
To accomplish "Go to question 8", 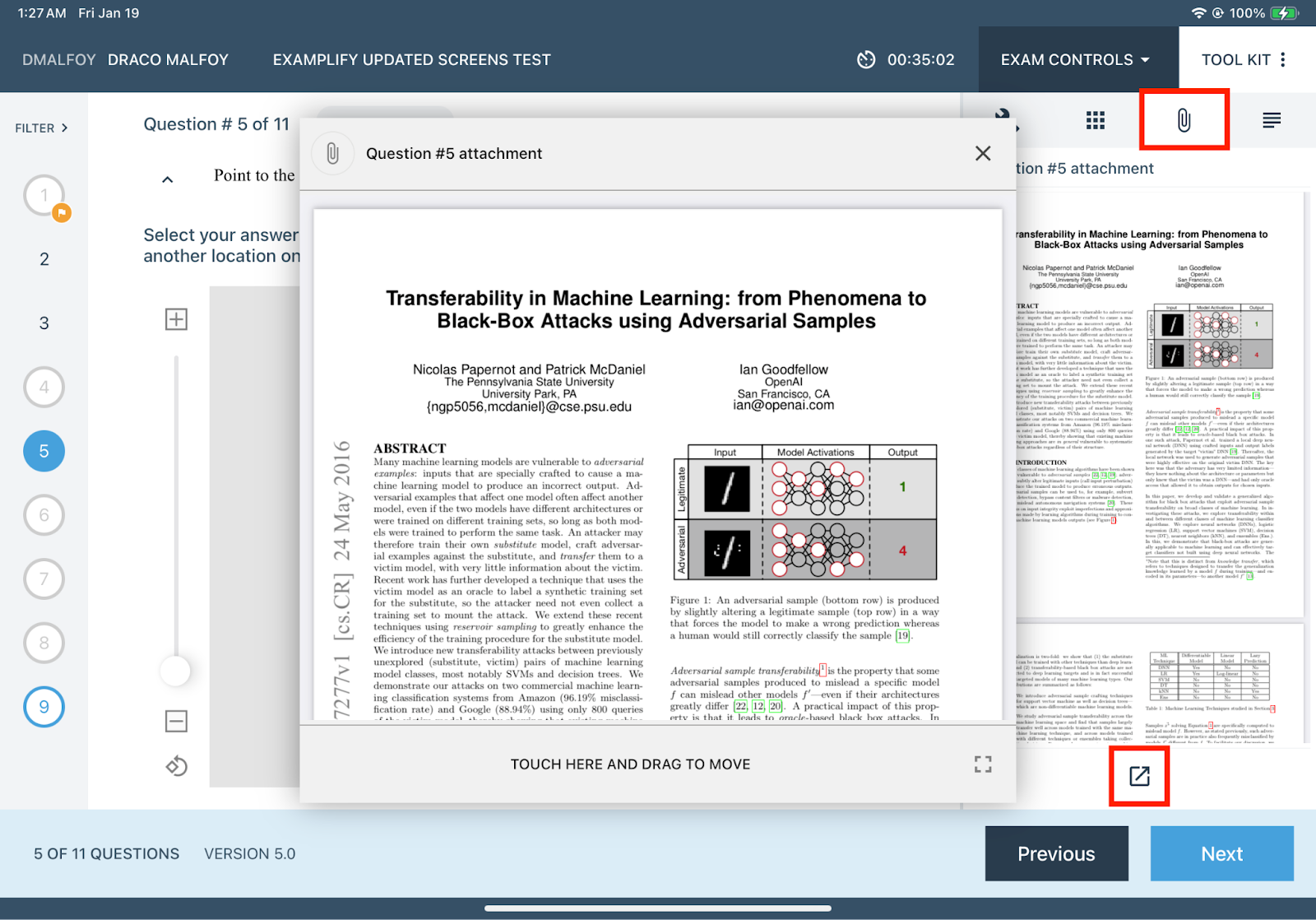I will click(x=44, y=643).
